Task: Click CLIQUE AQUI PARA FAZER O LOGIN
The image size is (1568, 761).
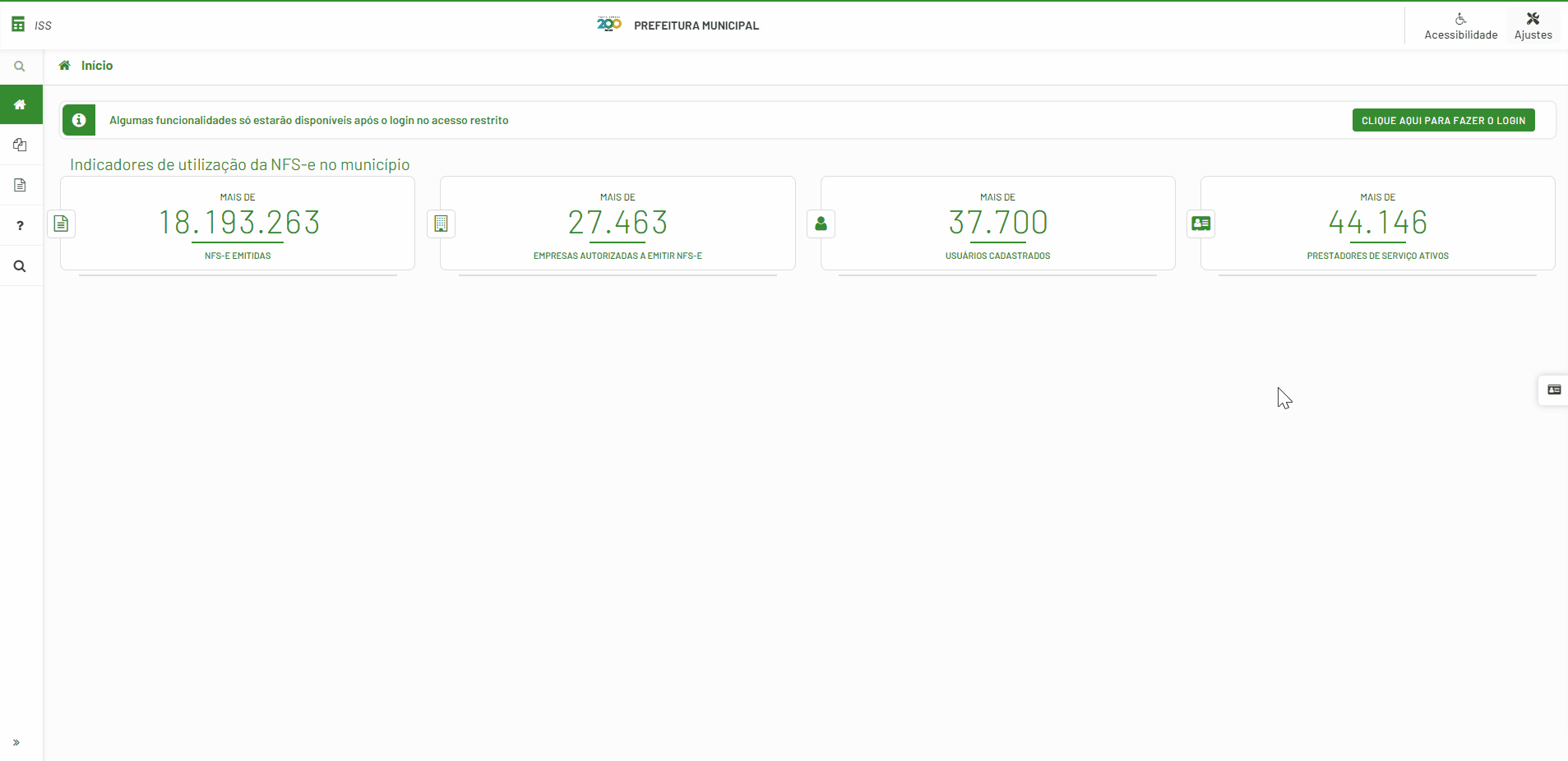Action: [x=1444, y=120]
